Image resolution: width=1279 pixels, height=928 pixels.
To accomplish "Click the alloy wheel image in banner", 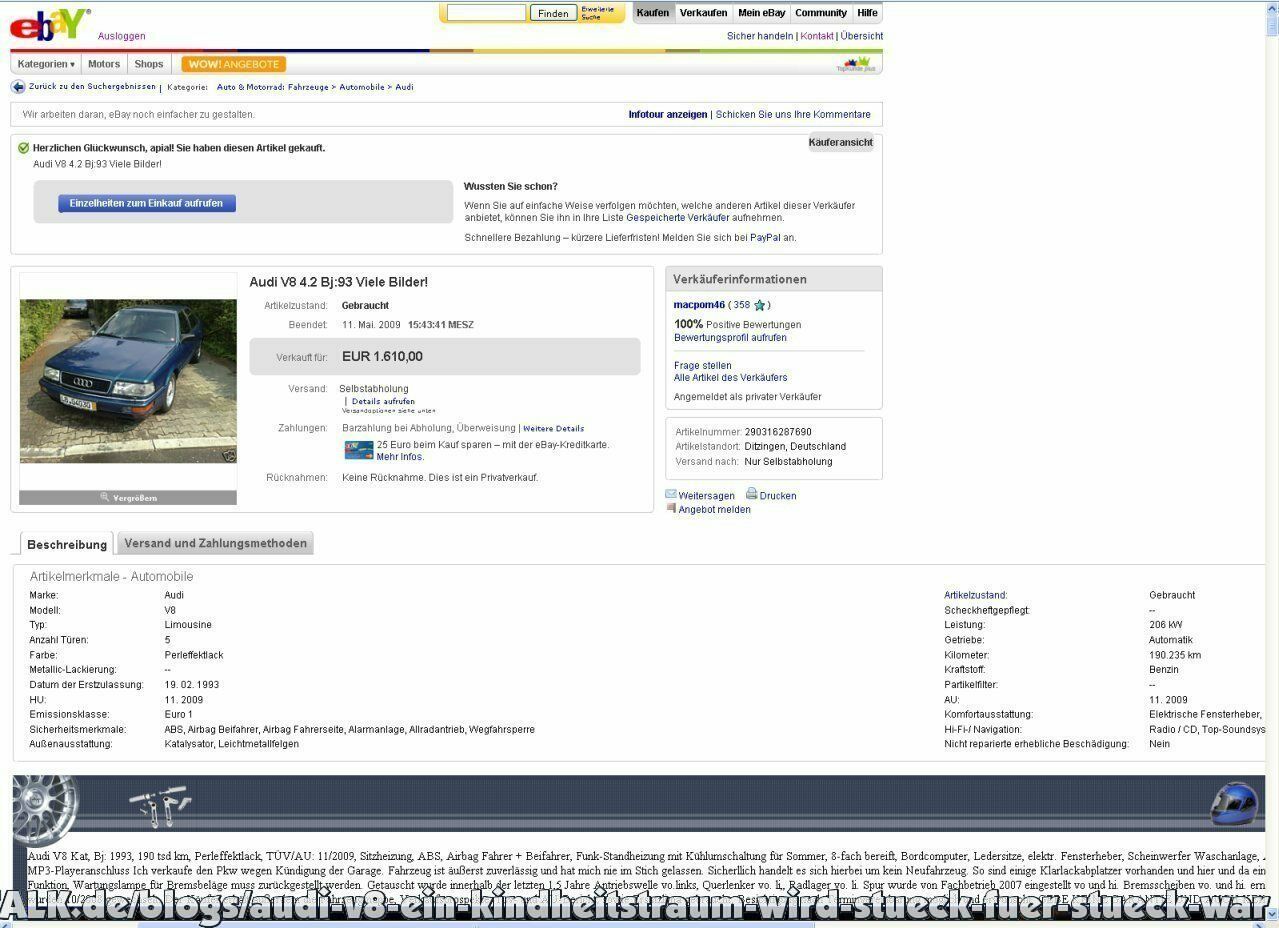I will pos(45,810).
